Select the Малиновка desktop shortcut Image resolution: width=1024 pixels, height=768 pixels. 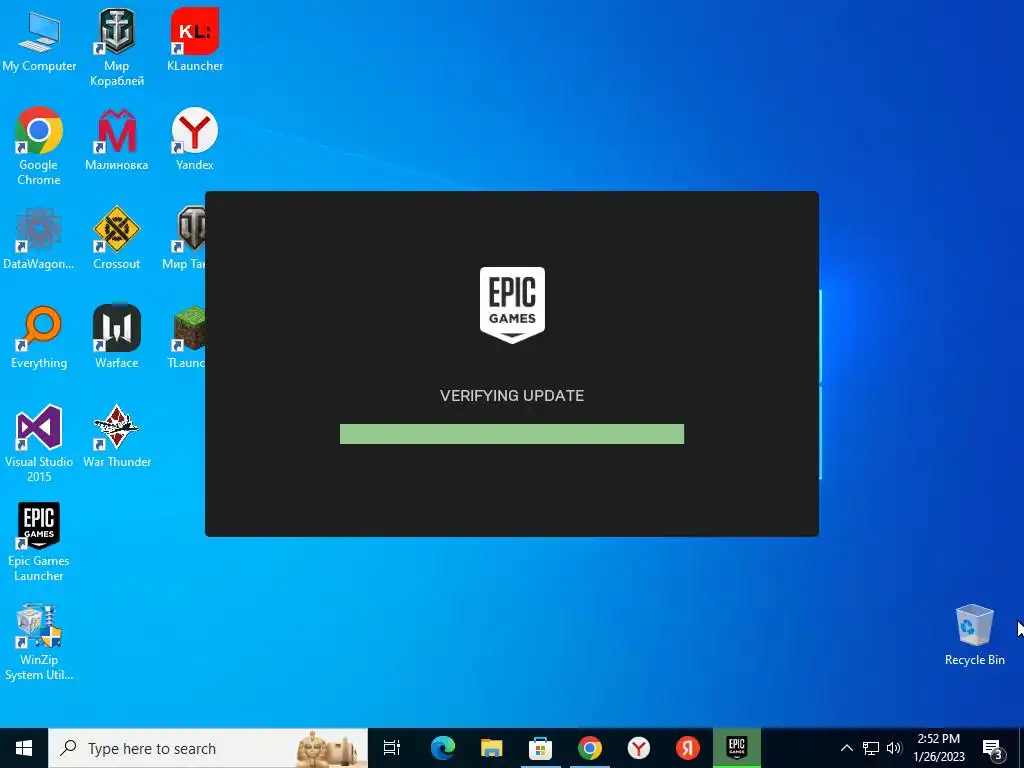pyautogui.click(x=116, y=139)
